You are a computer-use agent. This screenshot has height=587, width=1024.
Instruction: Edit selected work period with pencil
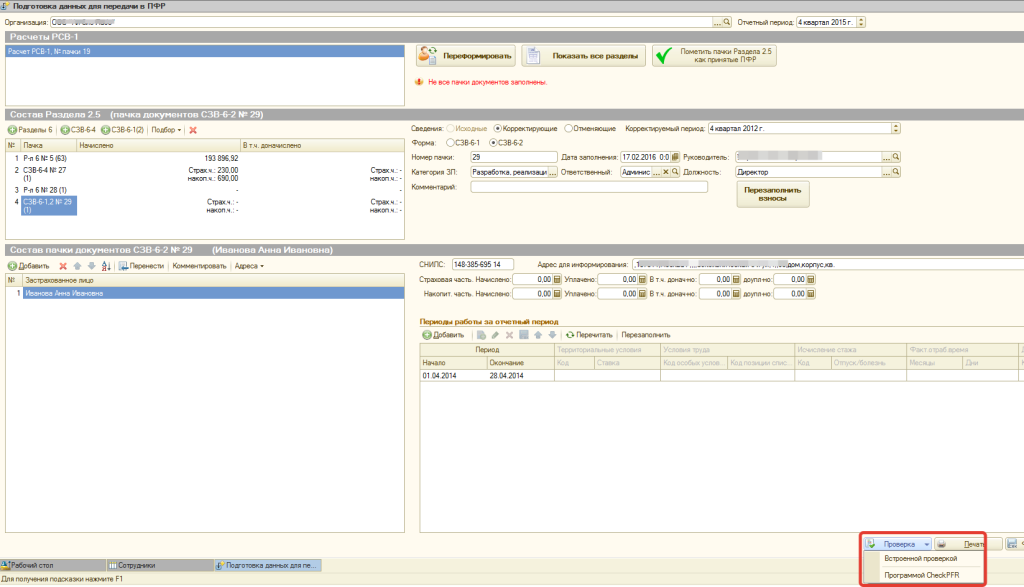(495, 335)
